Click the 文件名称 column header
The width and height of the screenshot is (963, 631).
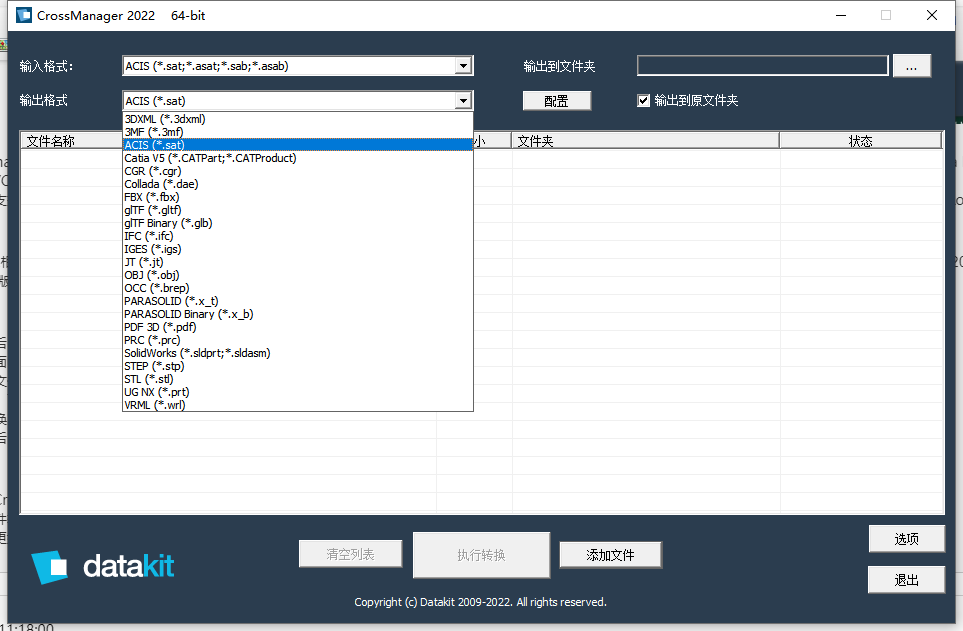pos(72,141)
